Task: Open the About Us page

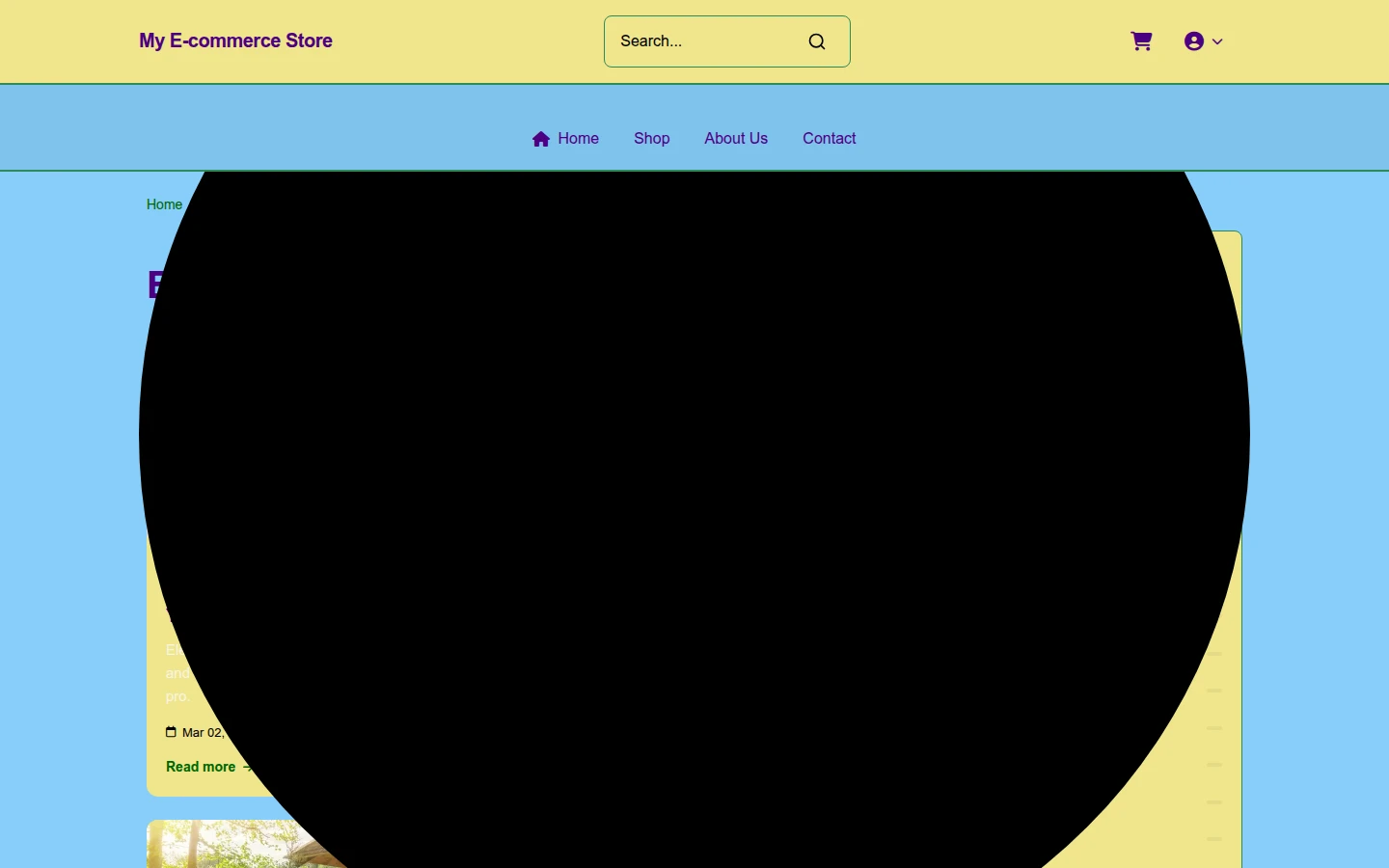Action: coord(736,139)
